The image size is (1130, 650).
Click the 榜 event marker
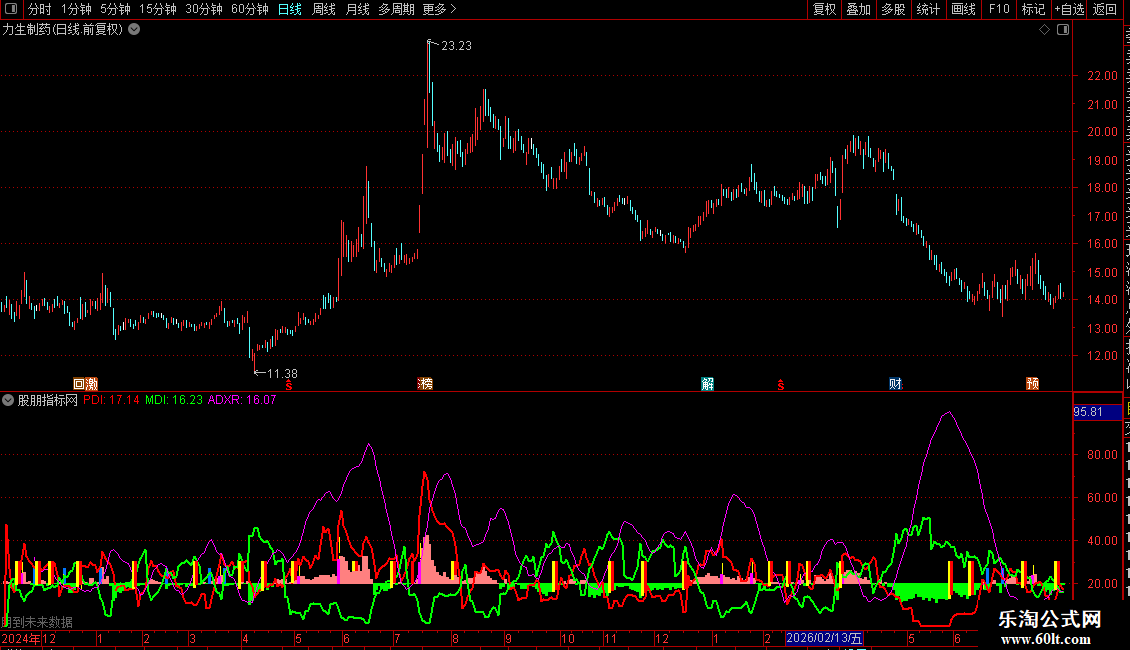(425, 384)
